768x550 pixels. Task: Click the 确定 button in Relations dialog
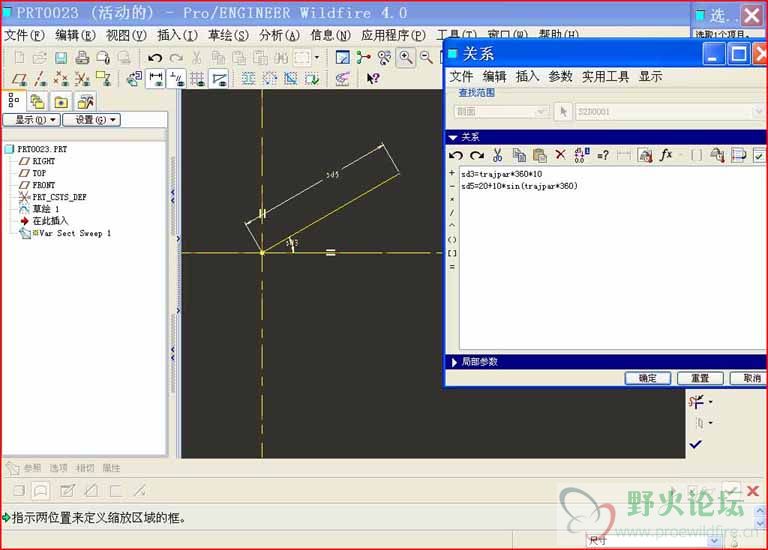(648, 378)
